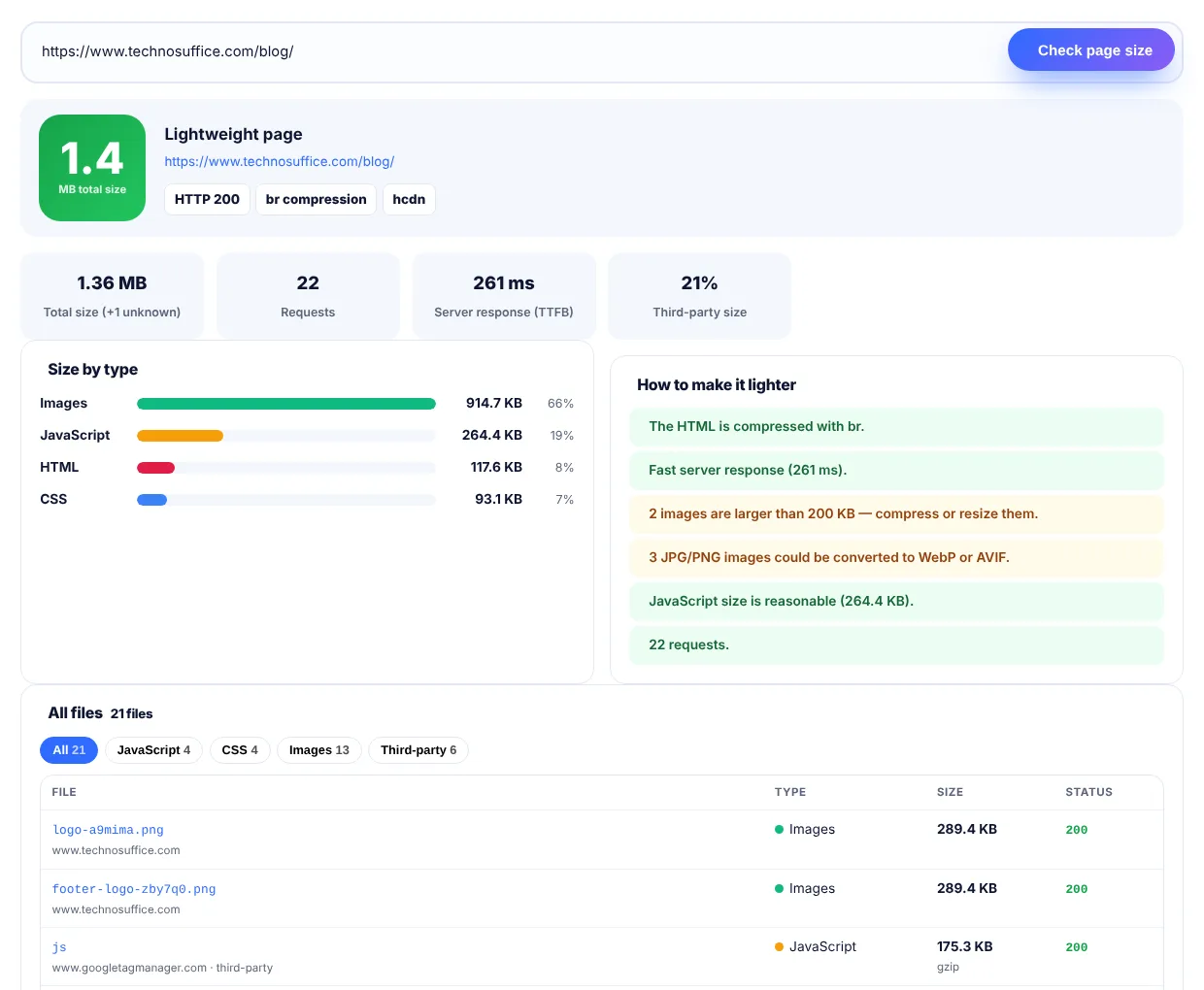Click the HTTP 200 badge
Image resolution: width=1204 pixels, height=990 pixels.
207,199
